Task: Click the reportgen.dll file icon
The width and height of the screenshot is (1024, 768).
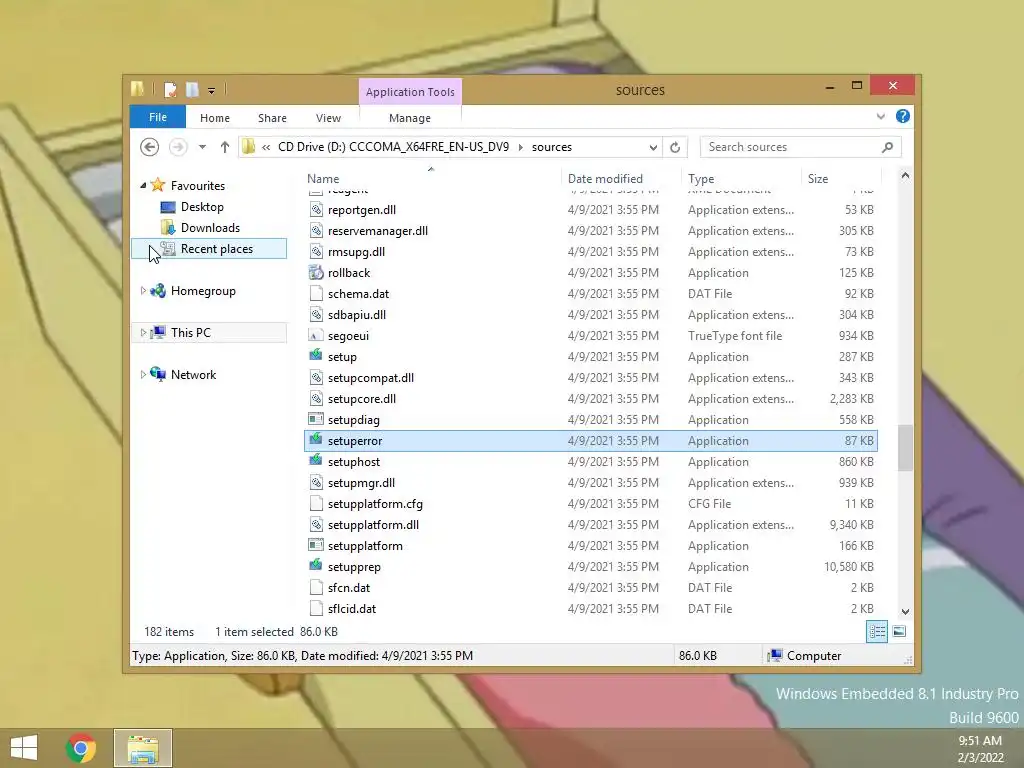Action: 316,210
